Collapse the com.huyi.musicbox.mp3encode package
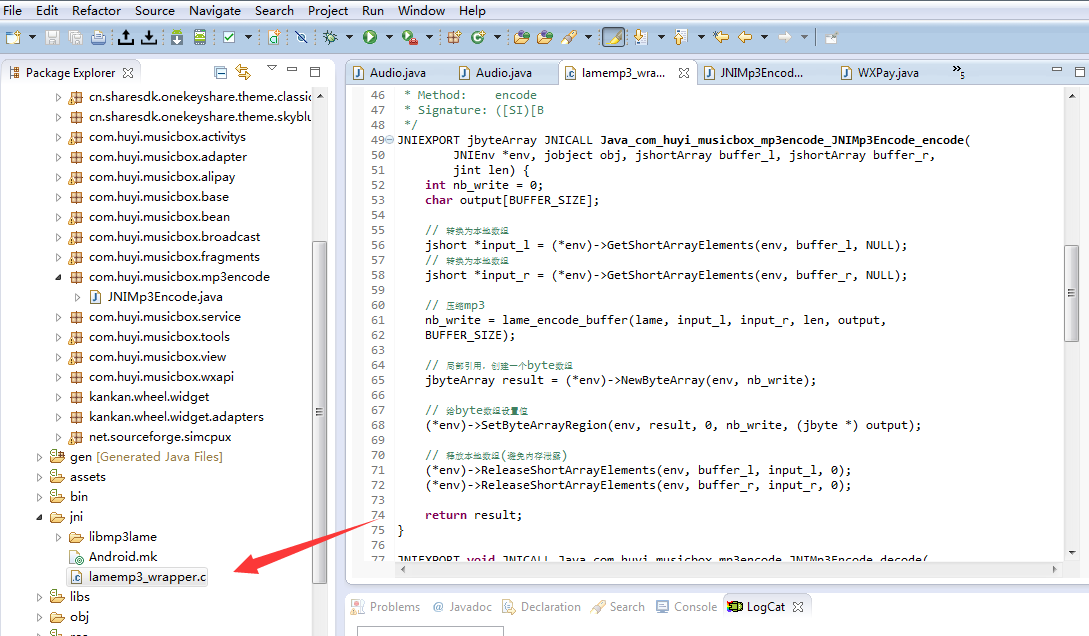 (58, 277)
